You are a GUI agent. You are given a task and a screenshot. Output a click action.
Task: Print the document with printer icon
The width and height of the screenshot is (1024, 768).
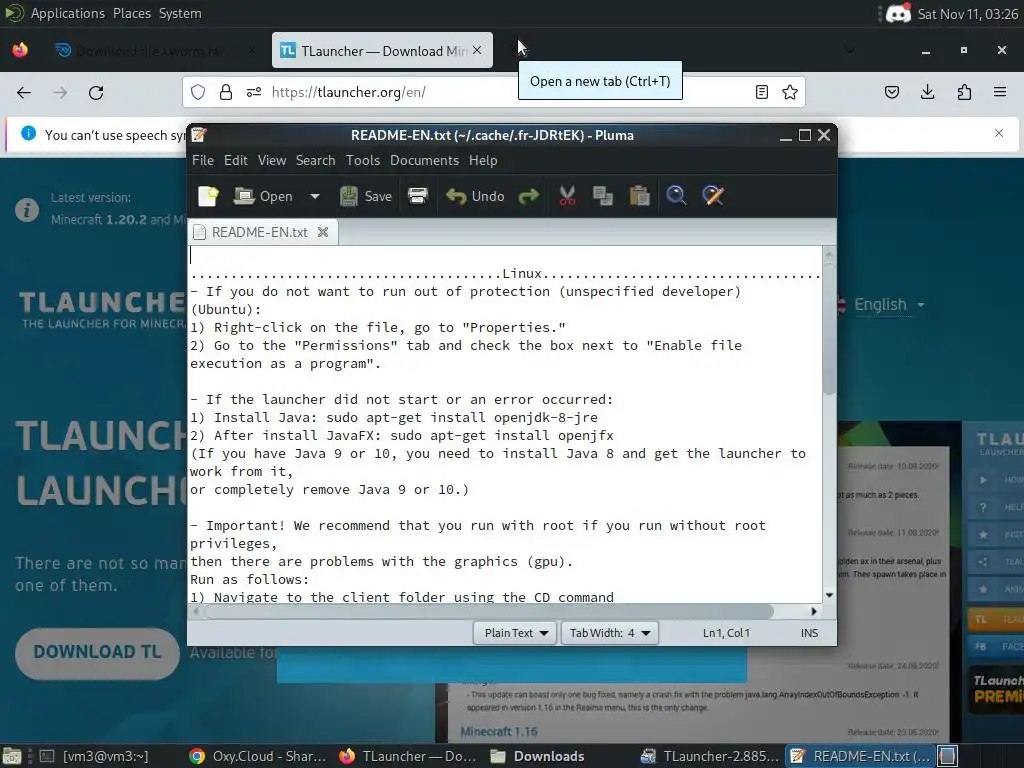tap(418, 196)
